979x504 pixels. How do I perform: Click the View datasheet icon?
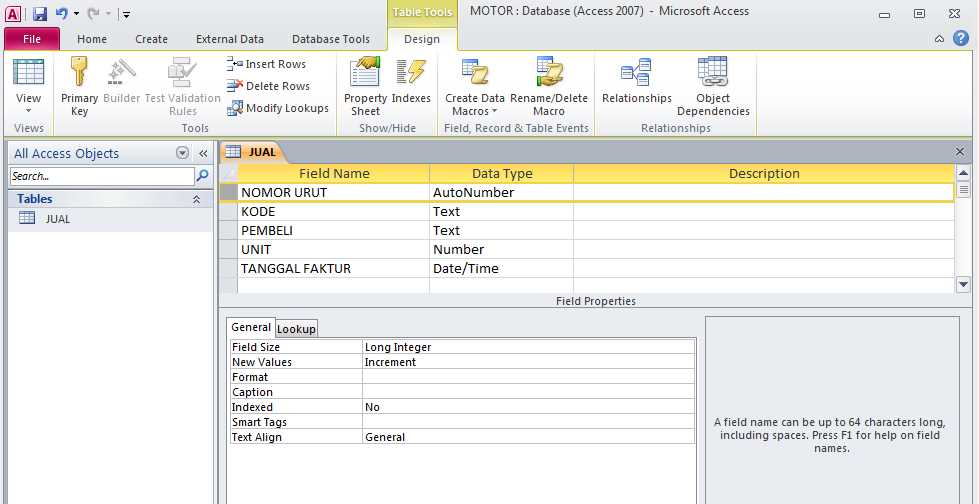click(x=28, y=71)
